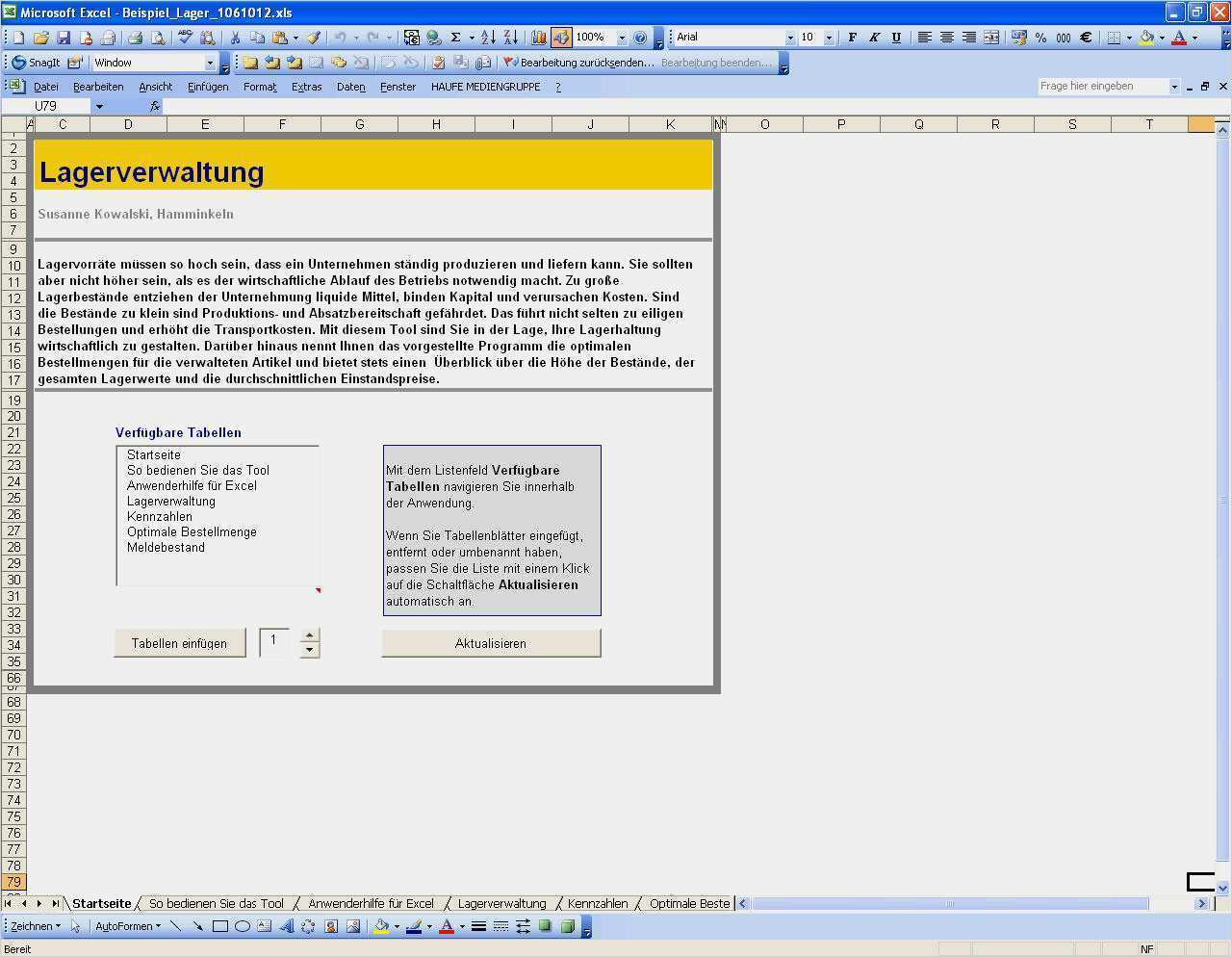This screenshot has height=957, width=1232.
Task: Click the AutoSum sigma icon
Action: click(455, 38)
